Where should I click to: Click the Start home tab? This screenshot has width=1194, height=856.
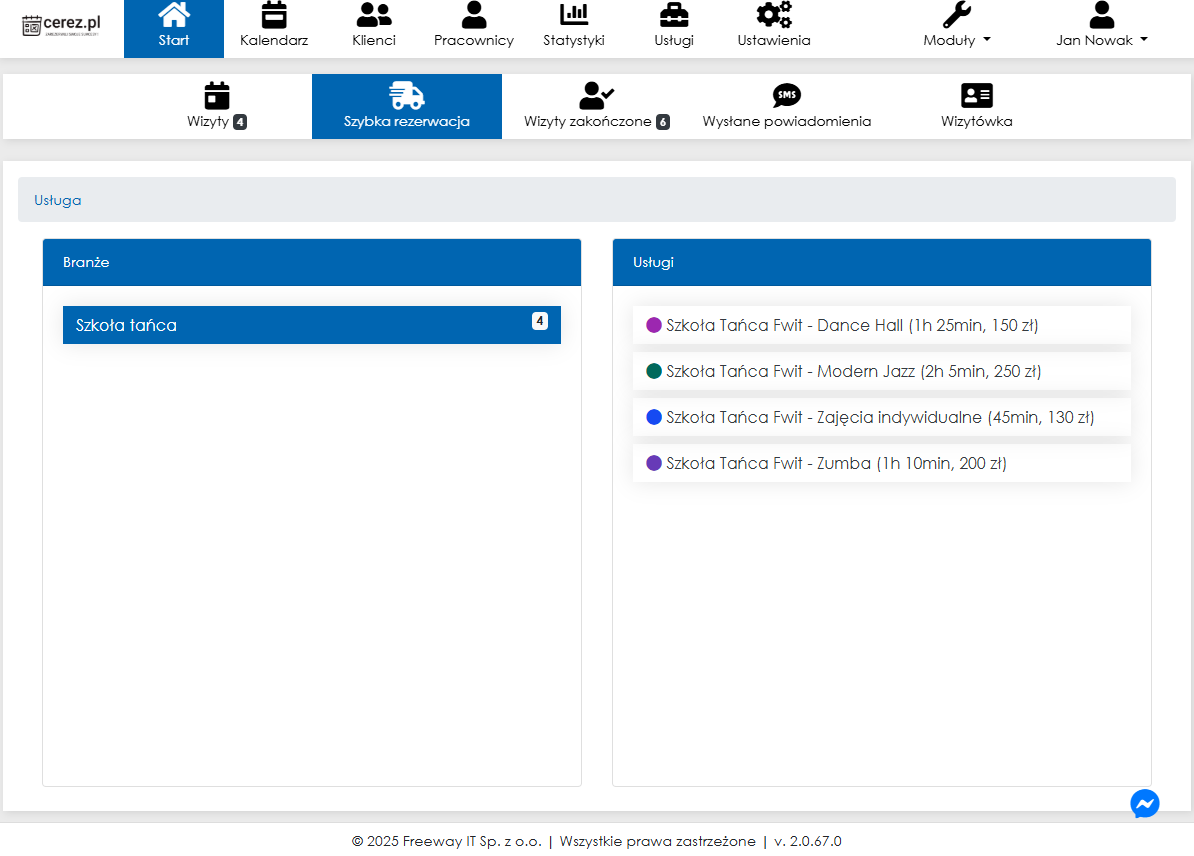[174, 29]
